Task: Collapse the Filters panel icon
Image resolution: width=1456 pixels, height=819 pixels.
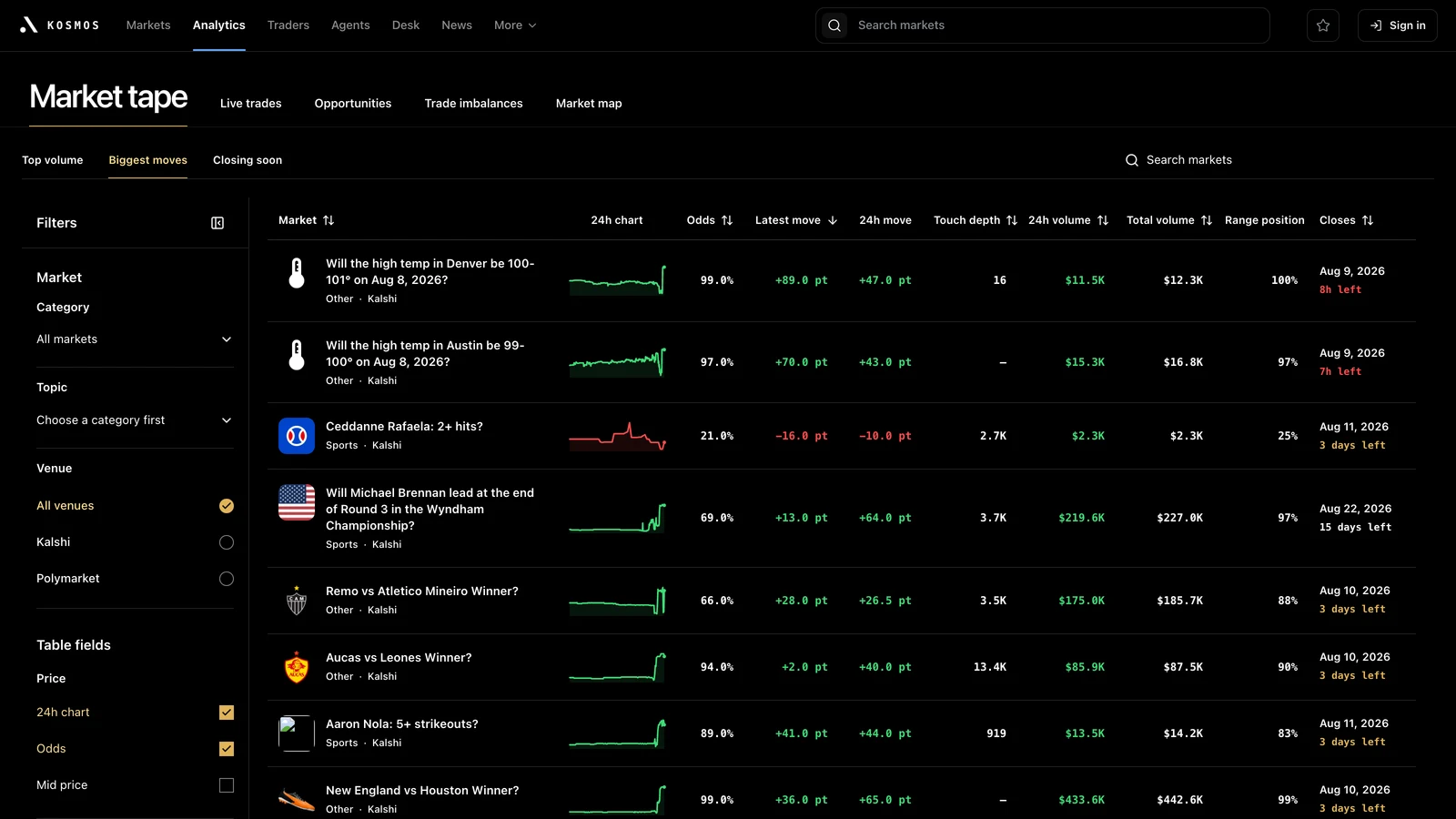Action: (x=217, y=223)
